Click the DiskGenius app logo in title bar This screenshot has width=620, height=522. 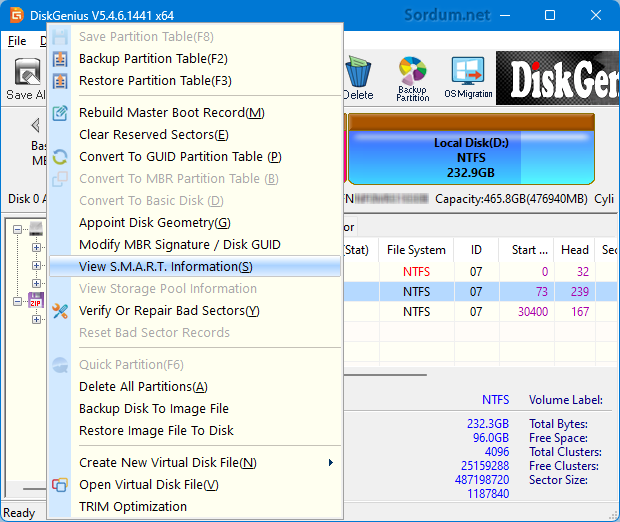click(17, 15)
